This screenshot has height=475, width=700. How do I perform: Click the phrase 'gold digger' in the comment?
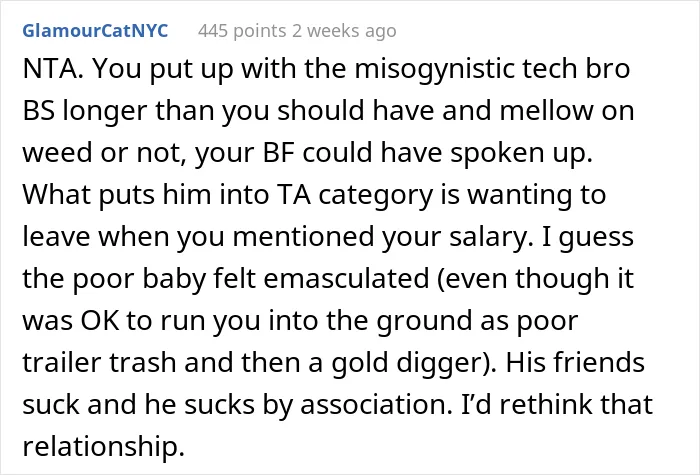tap(409, 364)
